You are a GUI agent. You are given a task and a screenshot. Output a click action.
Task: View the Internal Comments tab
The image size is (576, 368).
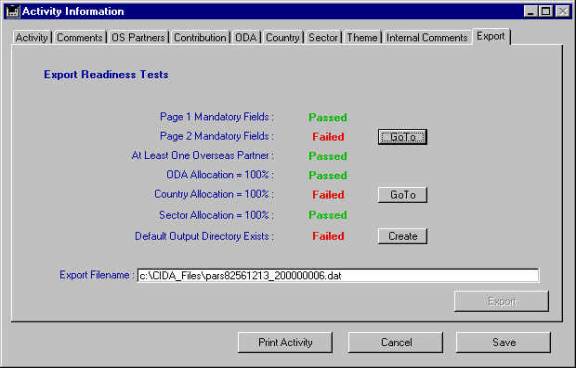(427, 37)
